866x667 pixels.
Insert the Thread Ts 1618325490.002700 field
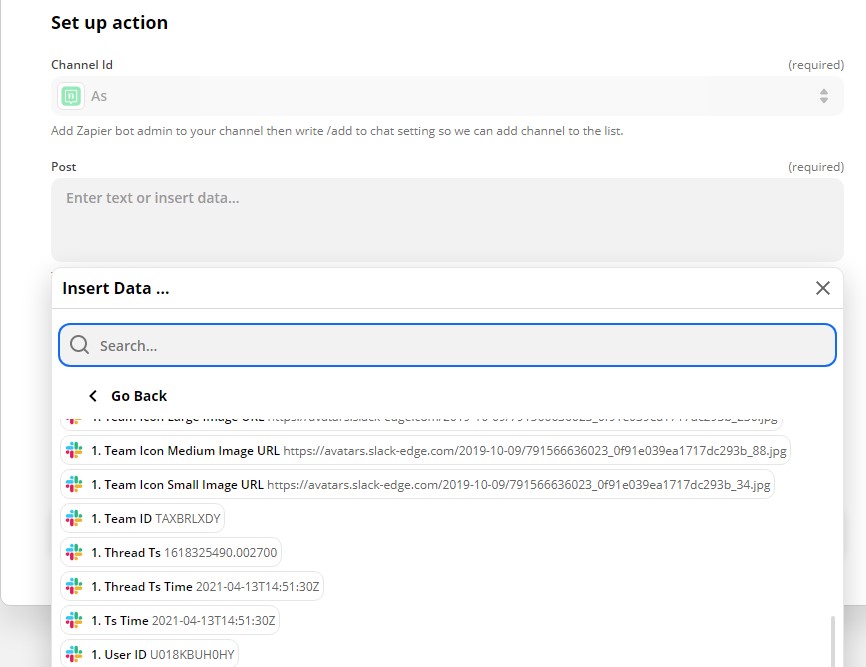pyautogui.click(x=171, y=552)
